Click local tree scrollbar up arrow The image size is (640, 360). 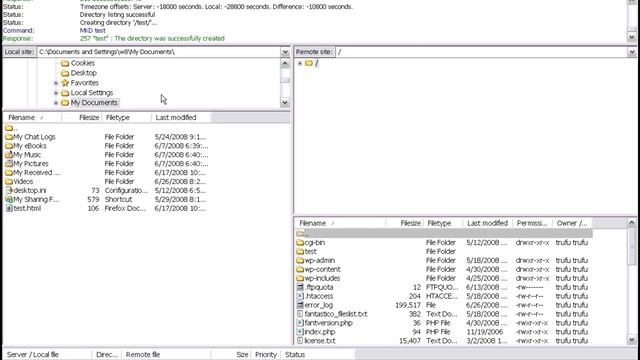point(285,63)
